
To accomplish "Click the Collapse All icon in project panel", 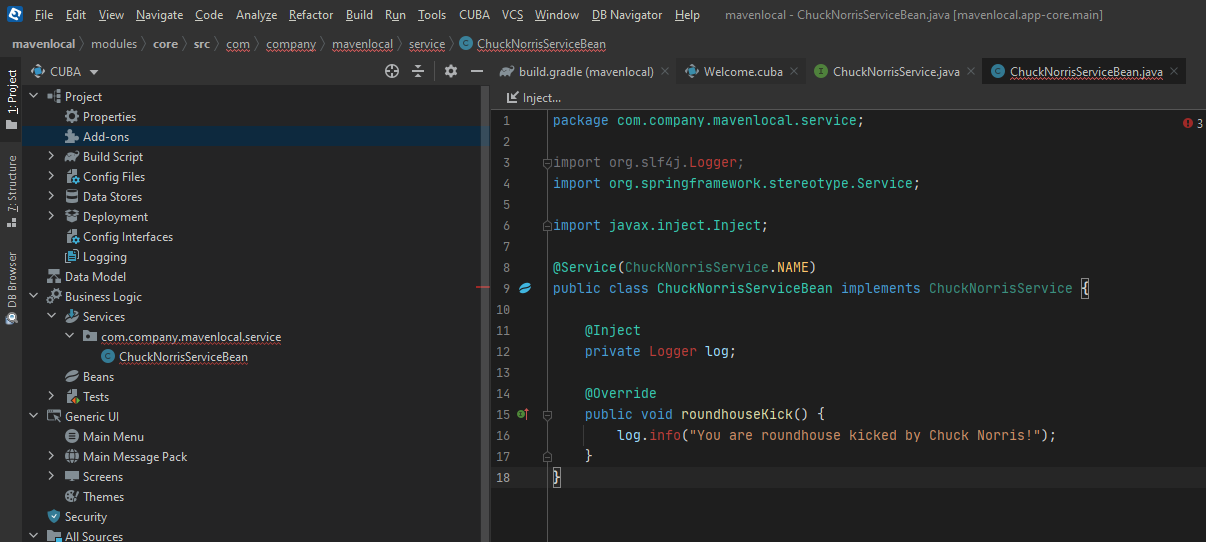I will point(418,71).
